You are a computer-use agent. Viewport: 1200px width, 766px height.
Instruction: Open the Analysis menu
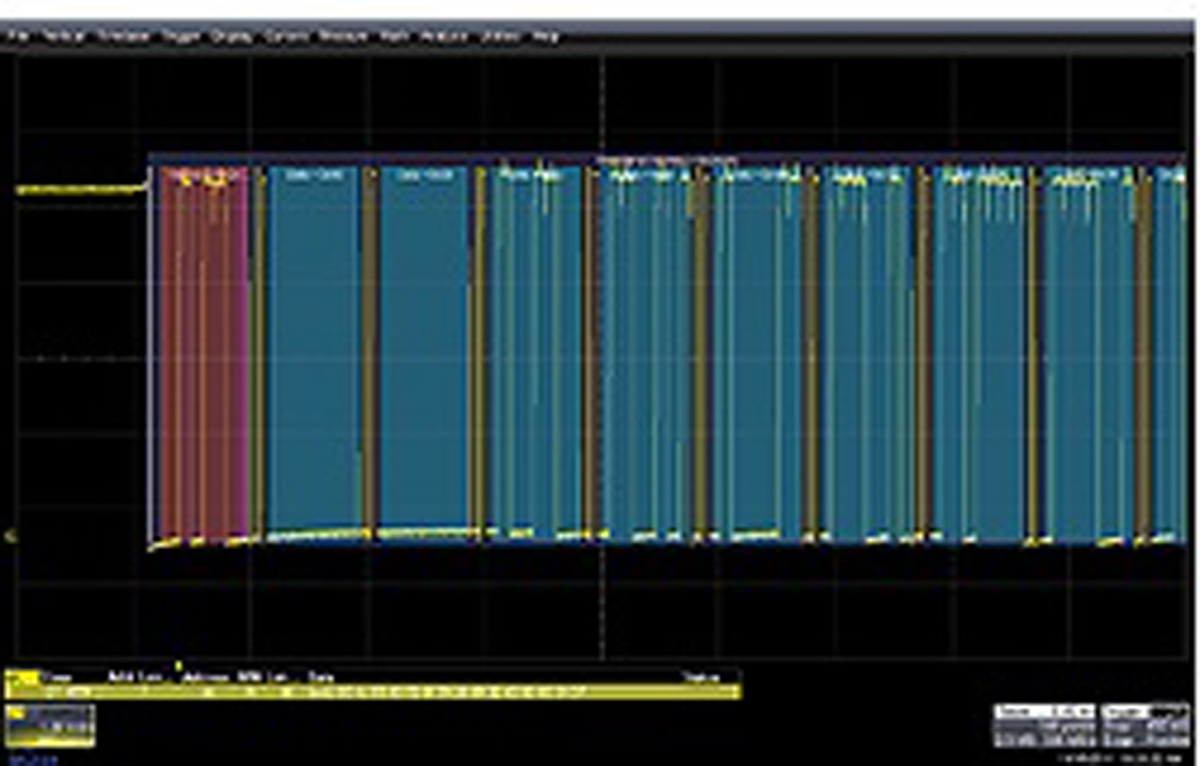pyautogui.click(x=444, y=36)
